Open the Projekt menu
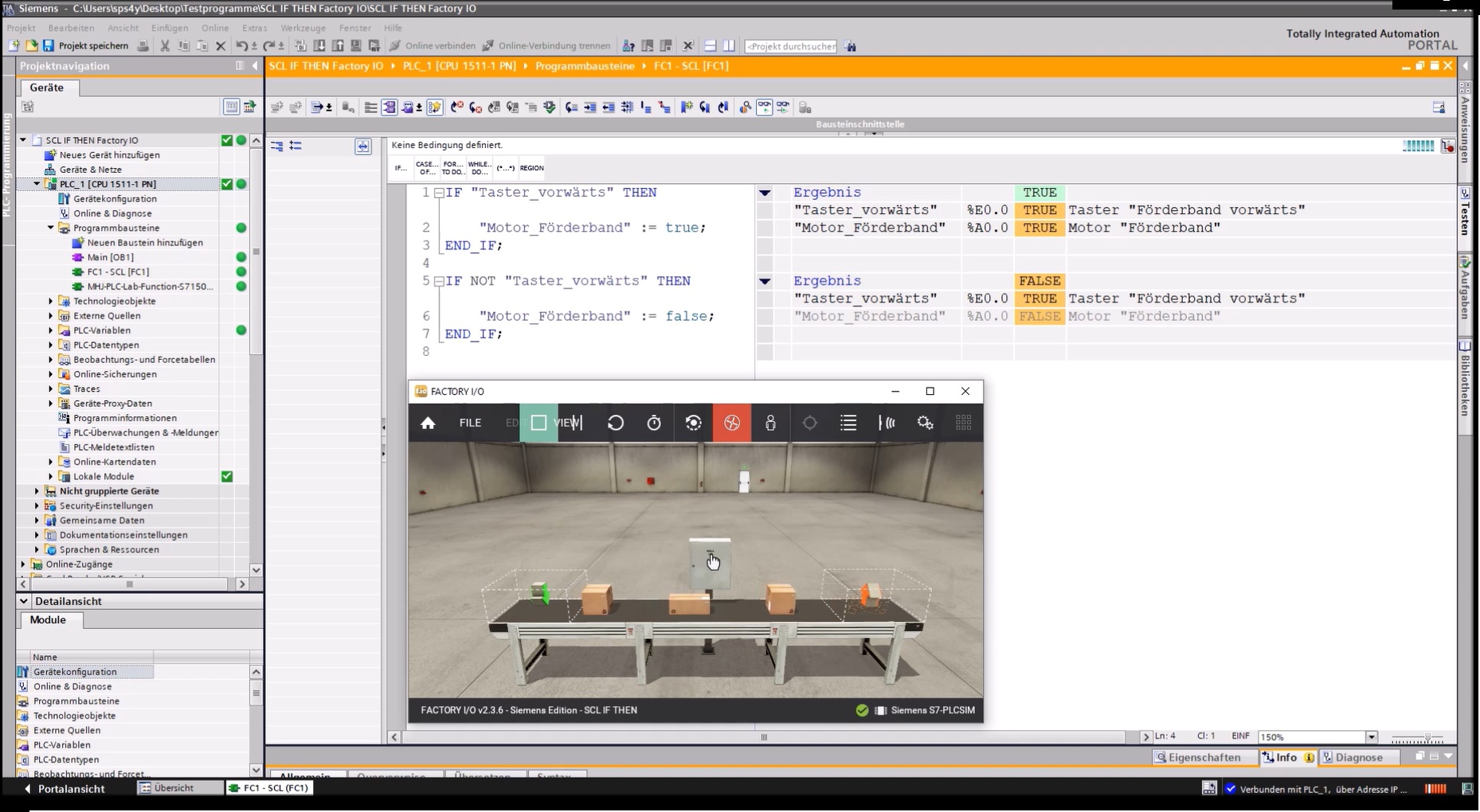This screenshot has width=1480, height=812. point(21,28)
